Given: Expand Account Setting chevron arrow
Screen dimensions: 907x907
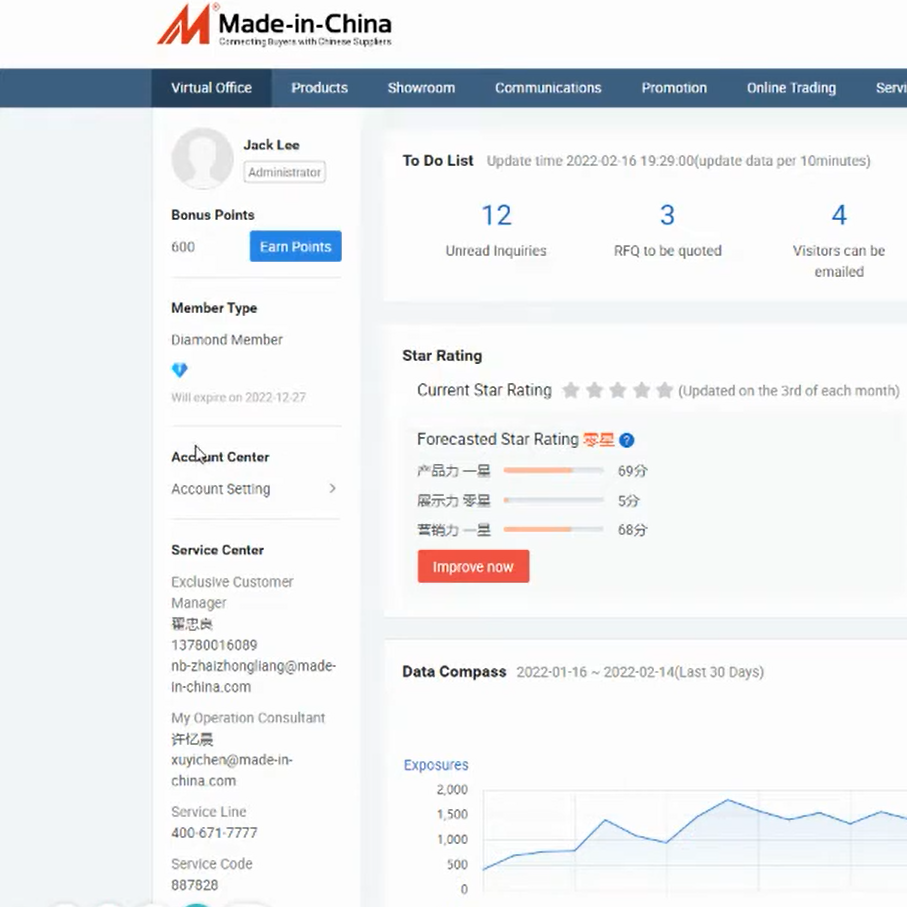Looking at the screenshot, I should [333, 489].
